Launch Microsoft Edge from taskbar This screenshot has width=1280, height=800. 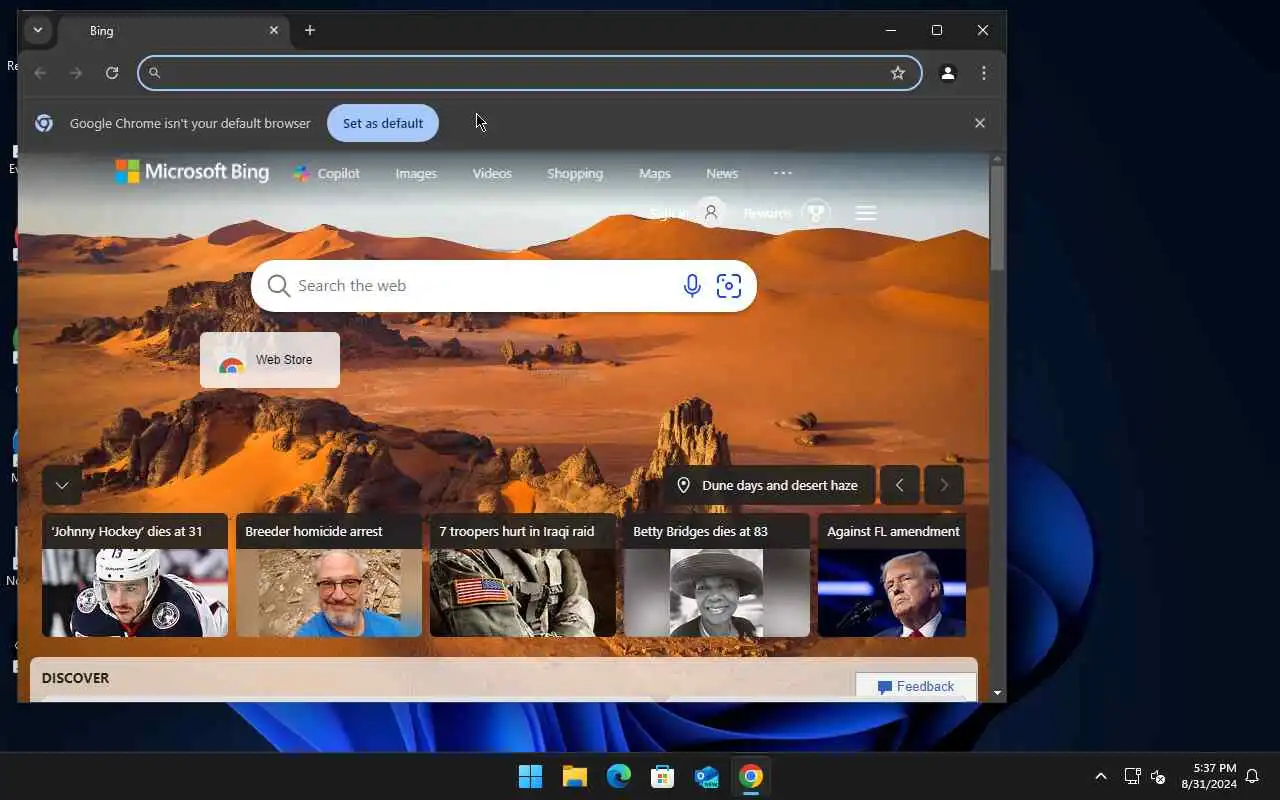pyautogui.click(x=618, y=776)
